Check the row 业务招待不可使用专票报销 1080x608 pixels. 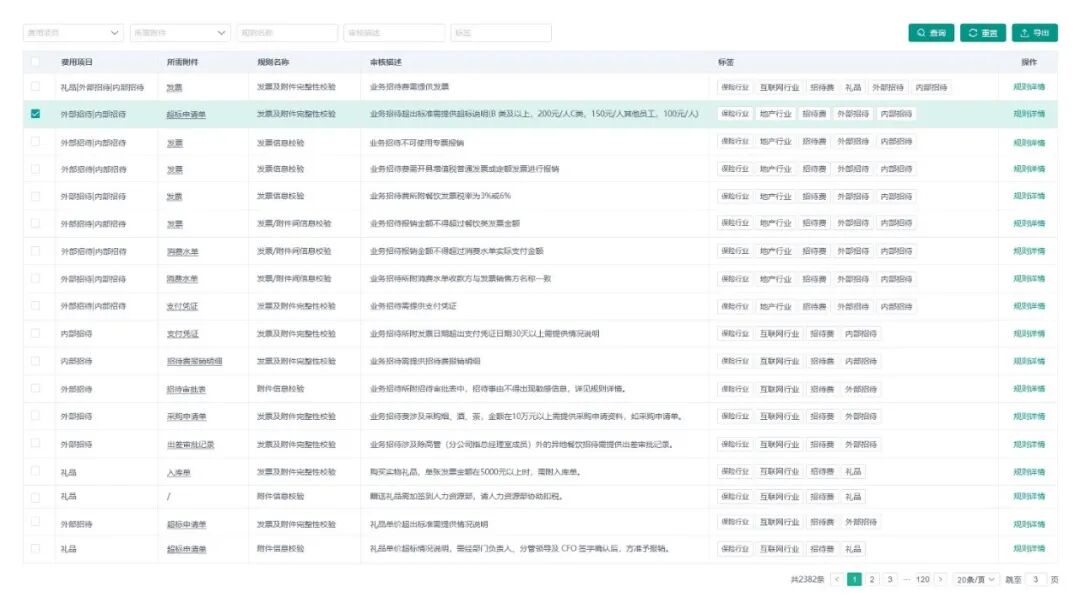point(35,141)
